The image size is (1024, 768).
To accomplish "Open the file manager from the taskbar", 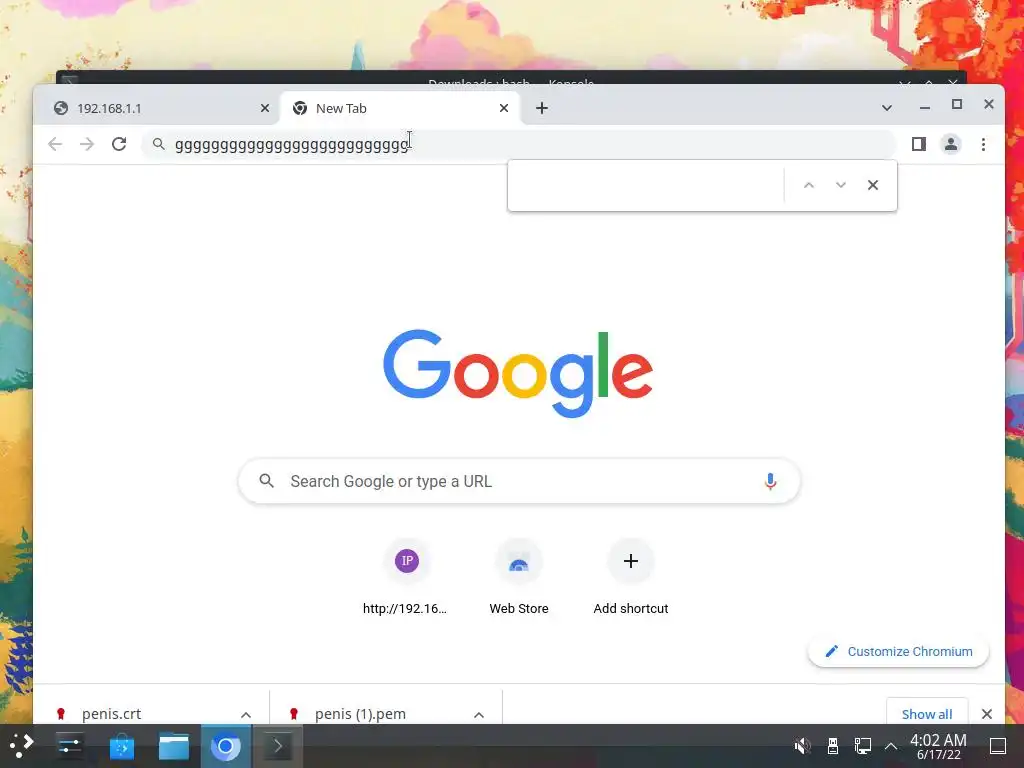I will pos(174,746).
